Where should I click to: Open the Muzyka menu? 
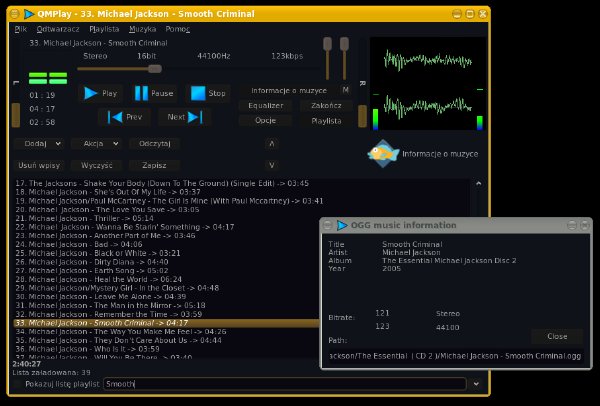[x=142, y=29]
